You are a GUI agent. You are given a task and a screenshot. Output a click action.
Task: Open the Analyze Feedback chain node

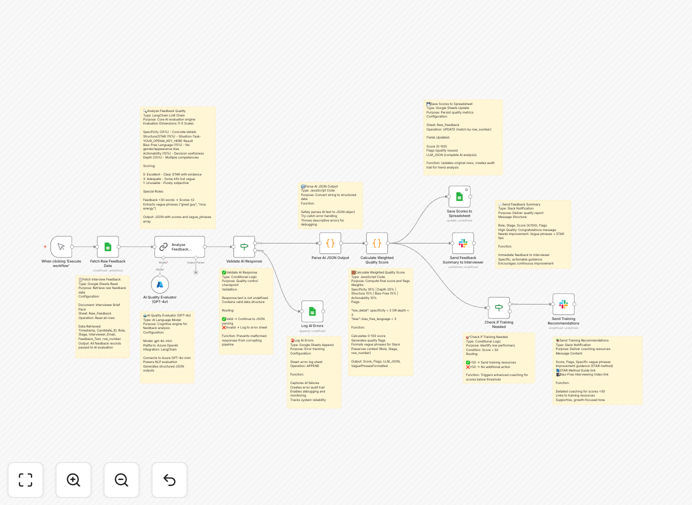pos(179,247)
